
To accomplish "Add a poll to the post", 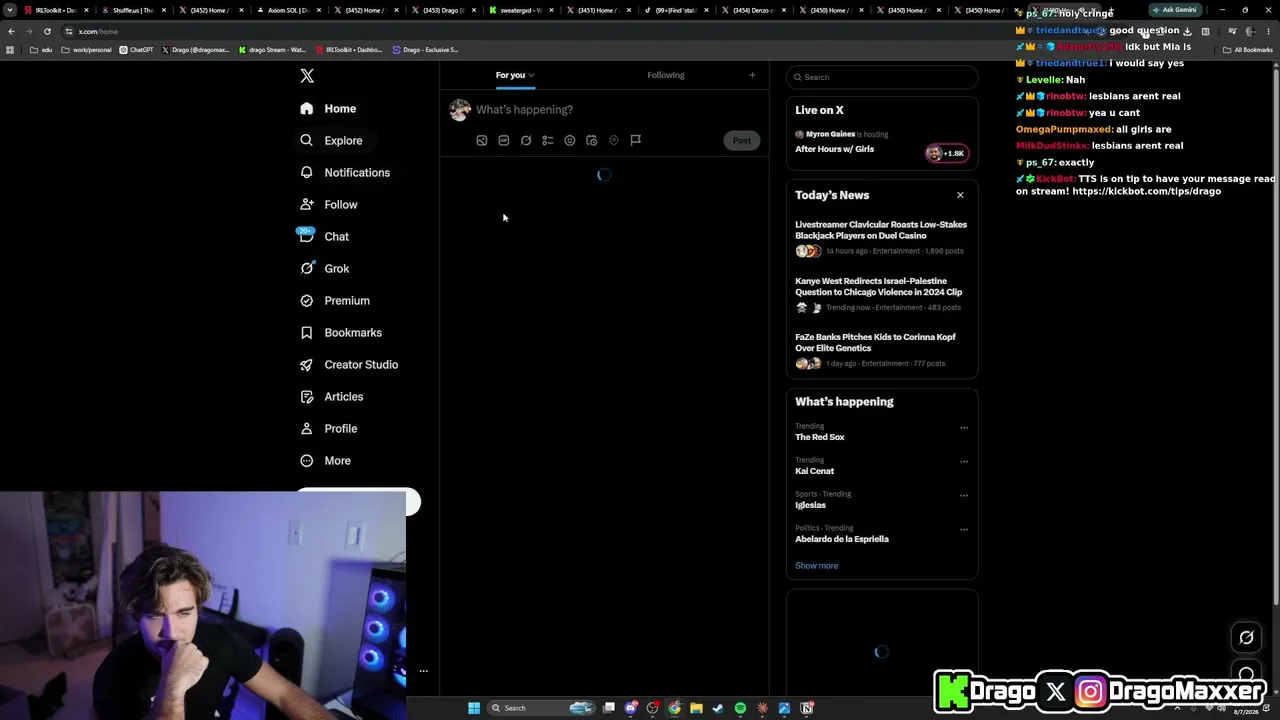I will point(548,141).
